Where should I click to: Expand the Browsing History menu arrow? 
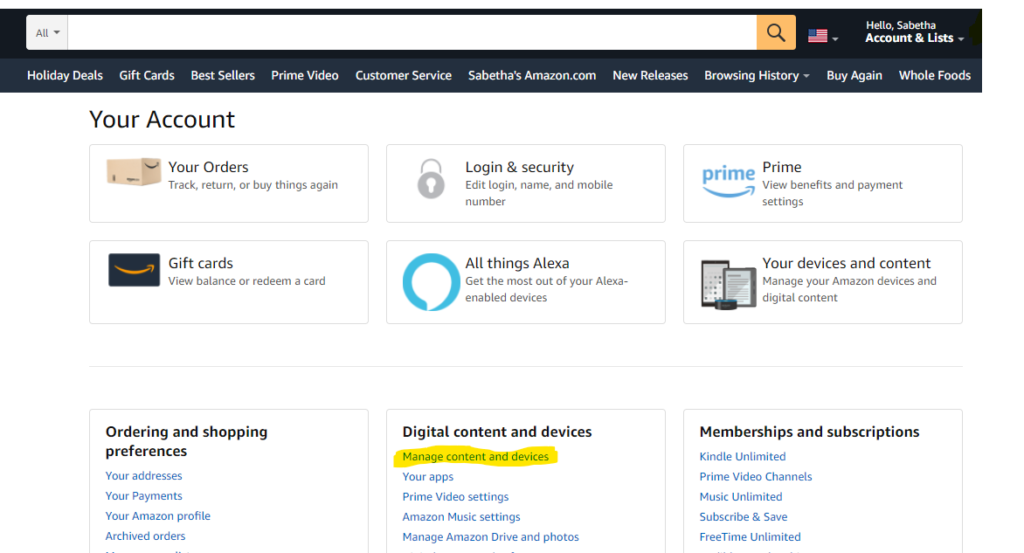[807, 76]
